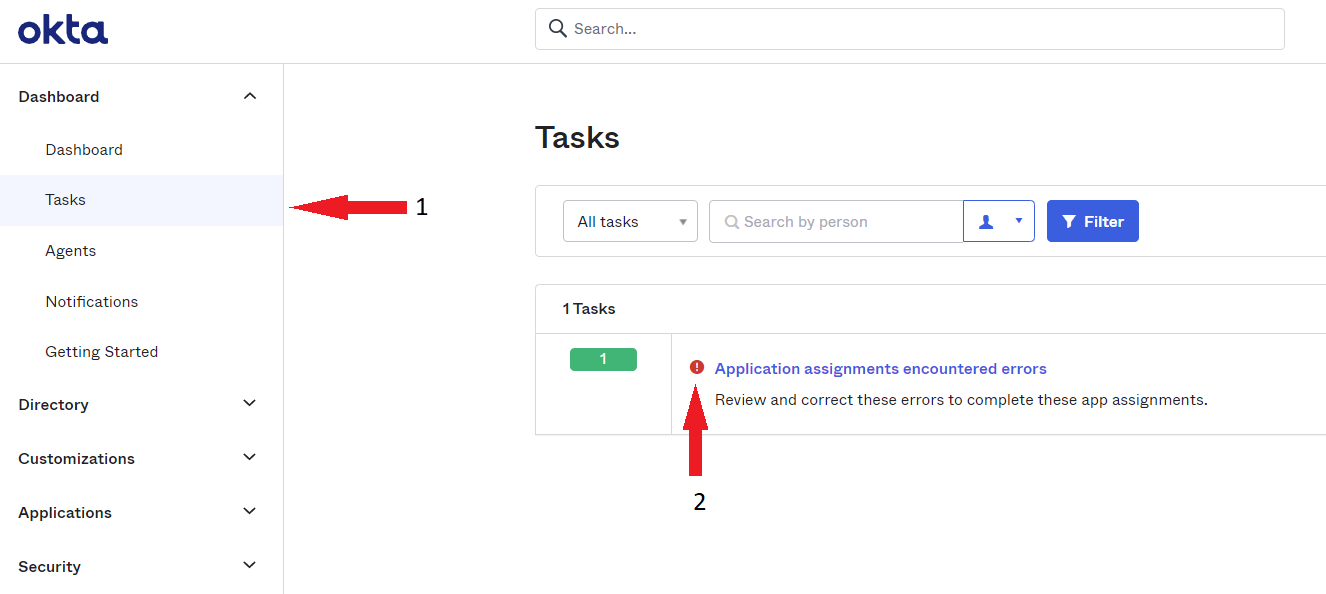Click the red error icon beside the task
This screenshot has width=1326, height=594.
pyautogui.click(x=698, y=367)
